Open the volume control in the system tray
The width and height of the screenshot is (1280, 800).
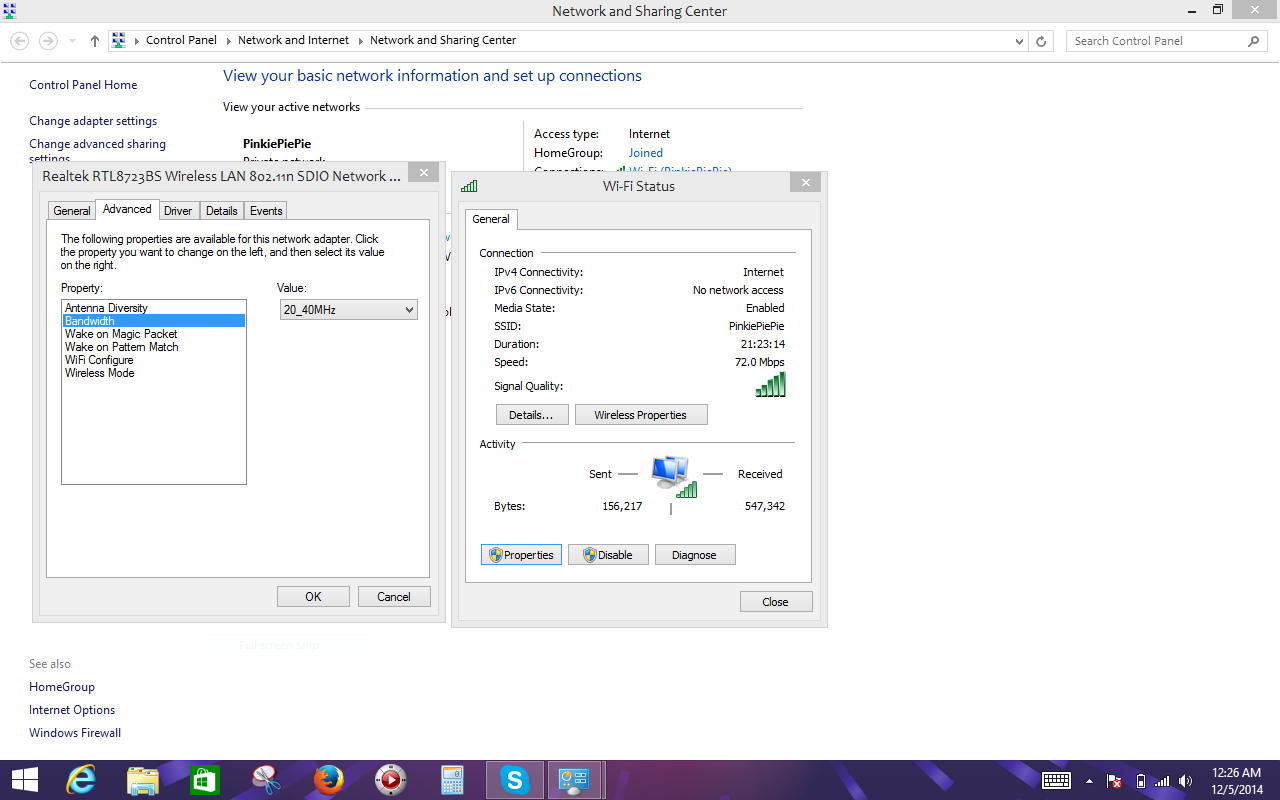pyautogui.click(x=1185, y=781)
